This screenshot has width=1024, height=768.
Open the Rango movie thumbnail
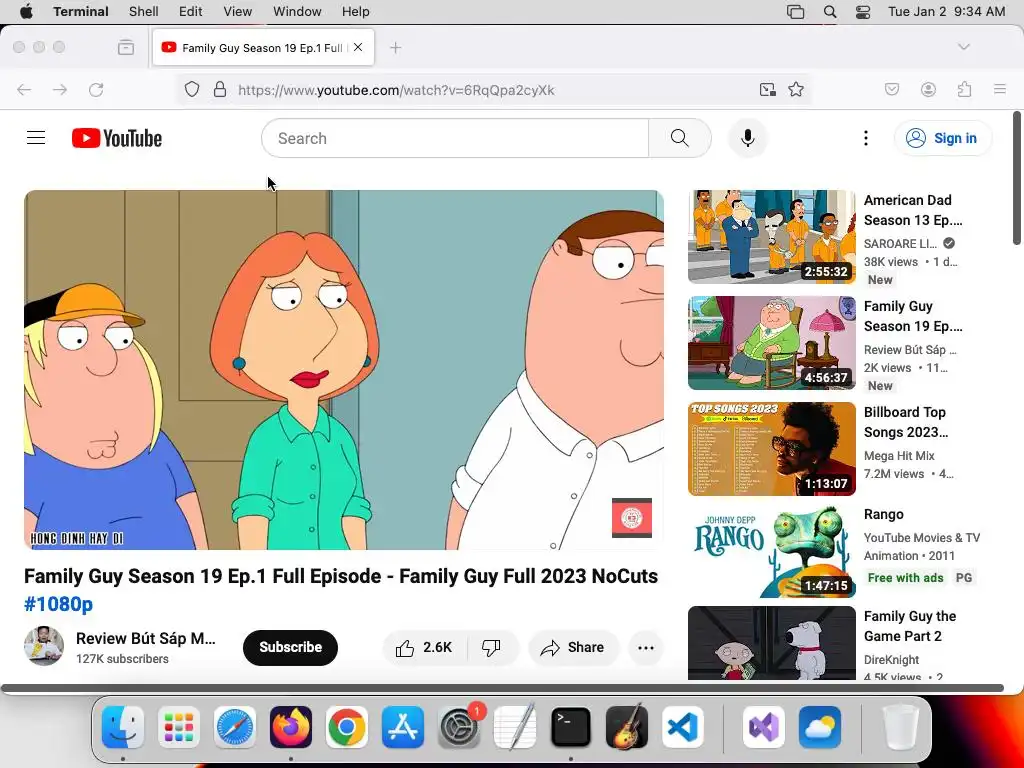point(771,551)
